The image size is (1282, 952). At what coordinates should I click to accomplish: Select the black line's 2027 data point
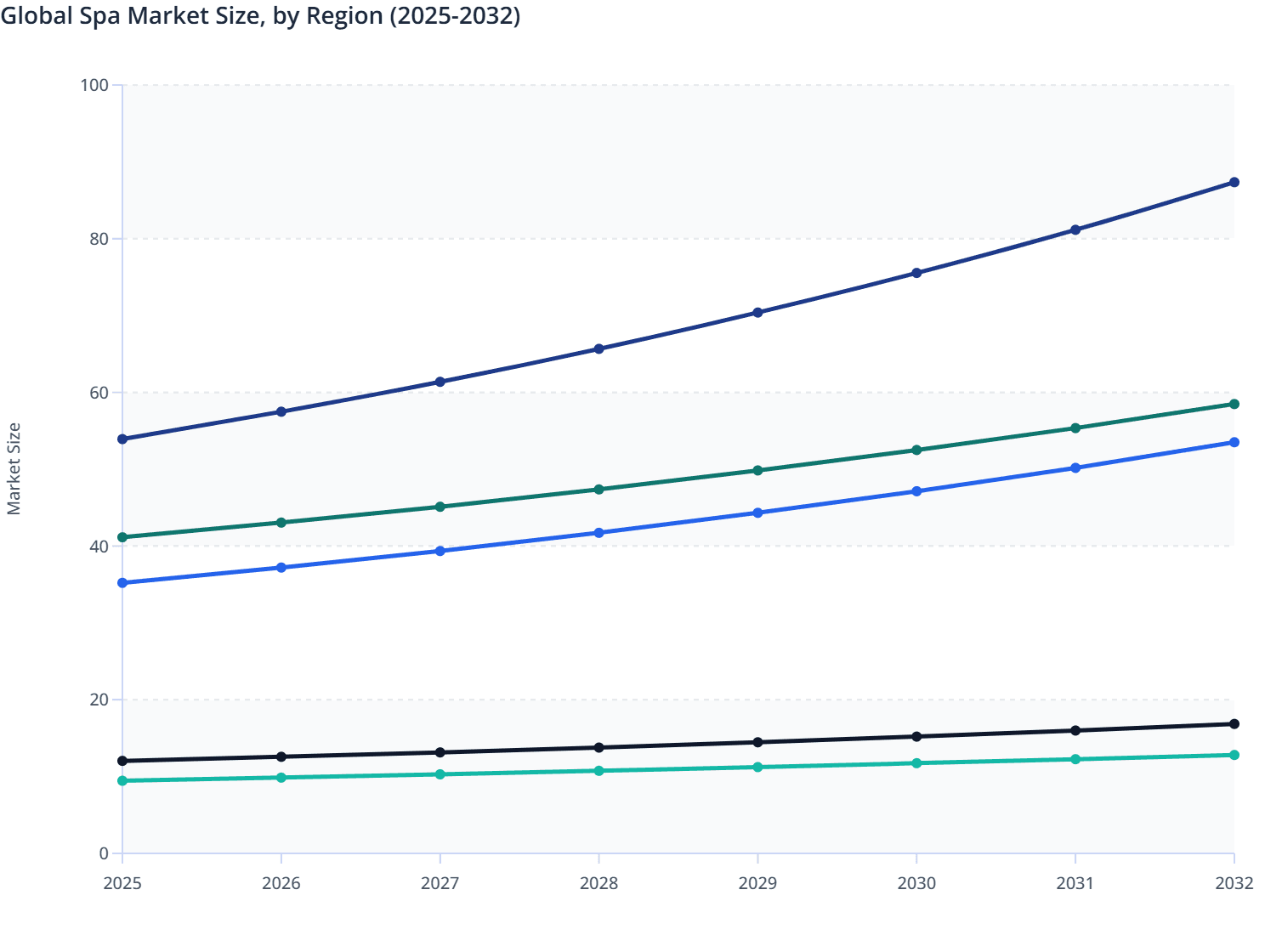pos(440,753)
